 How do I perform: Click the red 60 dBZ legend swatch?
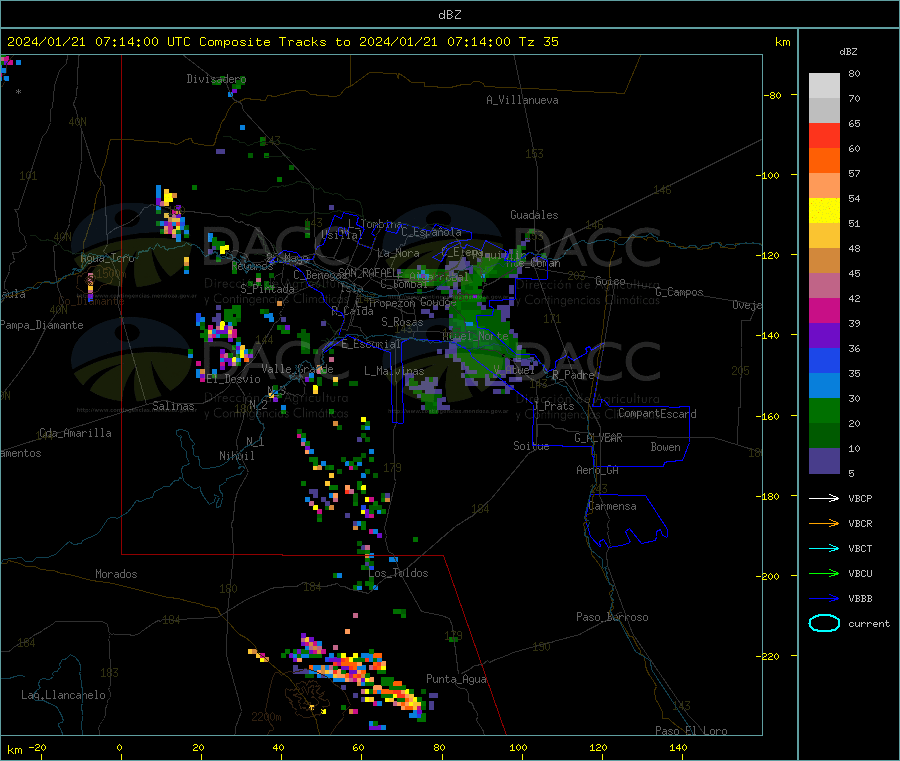(824, 135)
